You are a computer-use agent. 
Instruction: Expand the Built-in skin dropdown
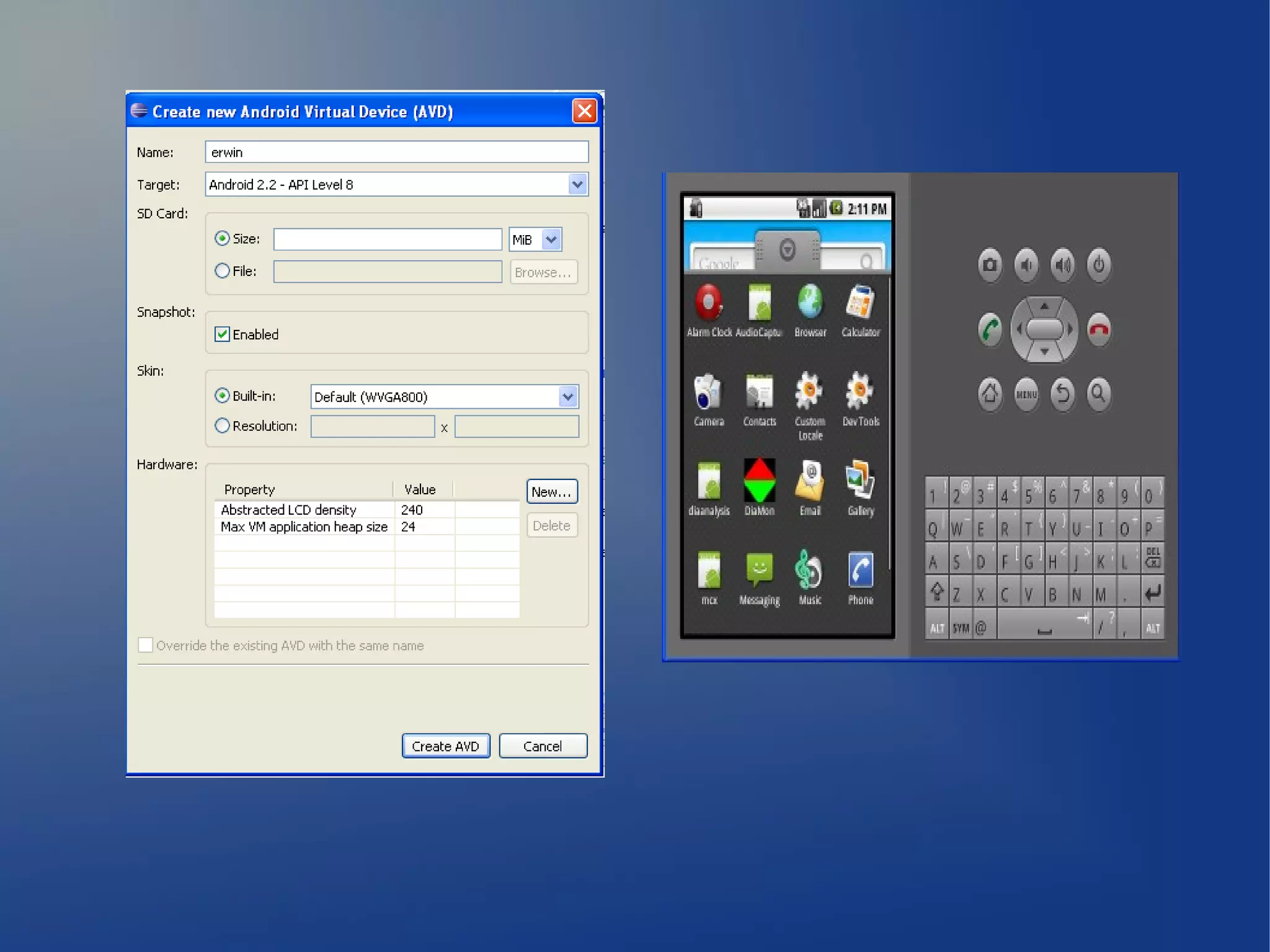pos(567,397)
